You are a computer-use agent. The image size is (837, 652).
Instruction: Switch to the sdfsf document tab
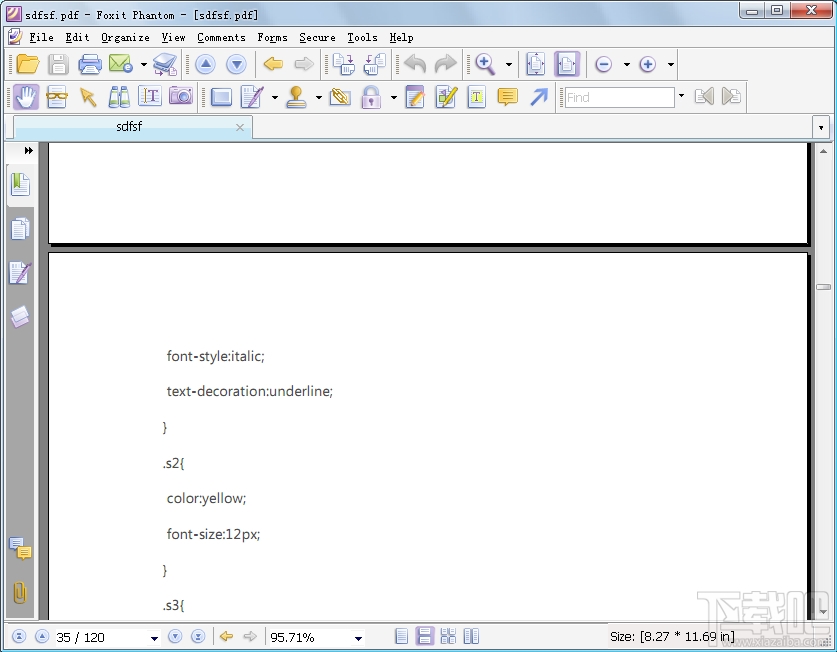(129, 127)
